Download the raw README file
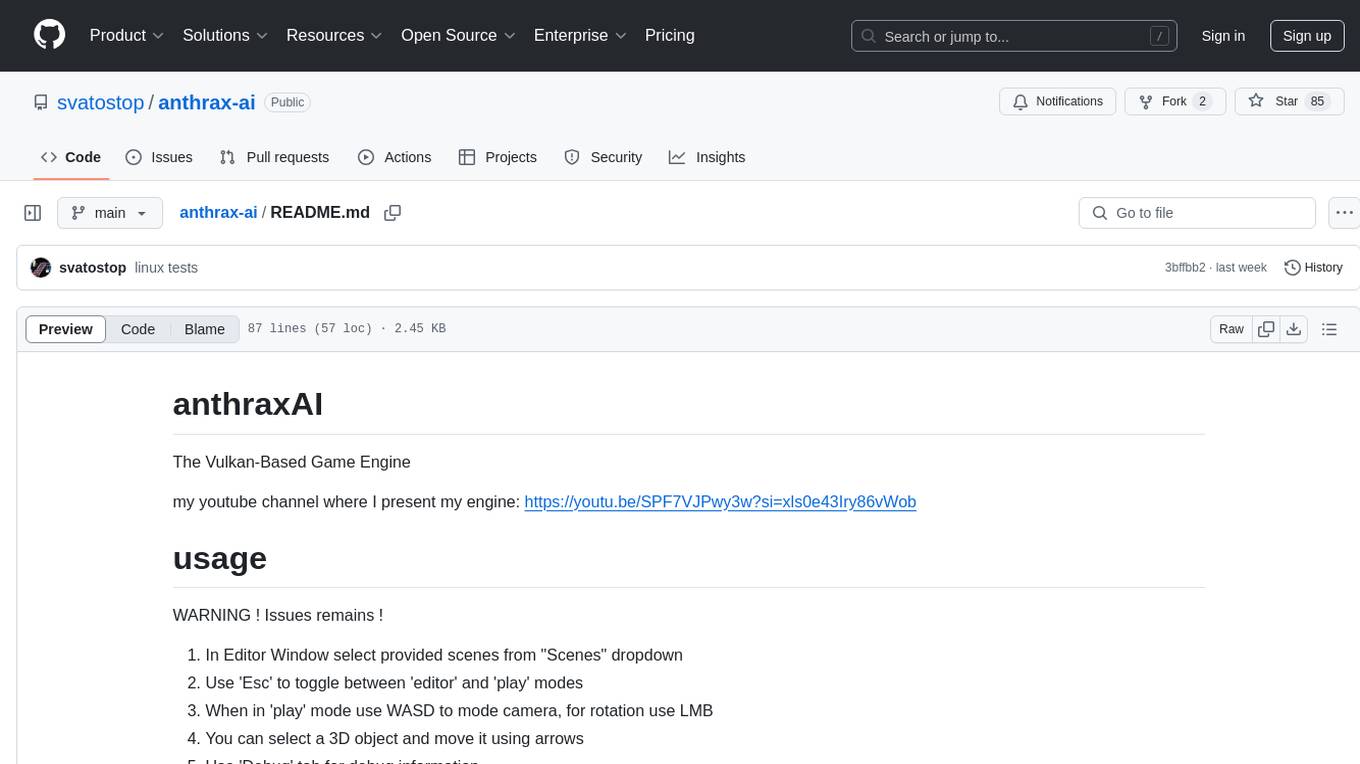 [1293, 329]
